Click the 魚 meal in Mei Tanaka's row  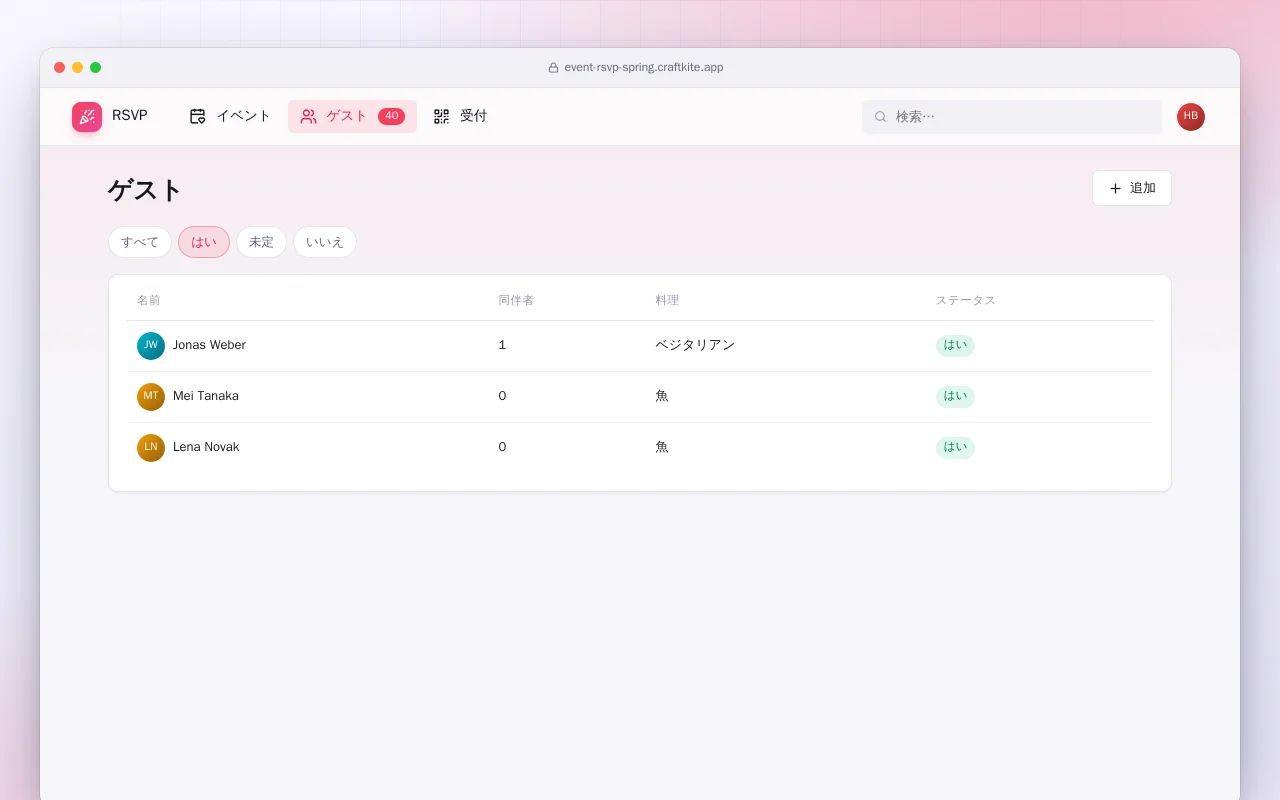662,396
